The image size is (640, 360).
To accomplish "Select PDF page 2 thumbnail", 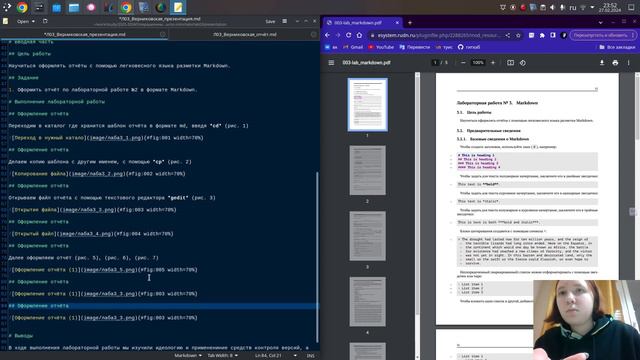I will click(367, 170).
